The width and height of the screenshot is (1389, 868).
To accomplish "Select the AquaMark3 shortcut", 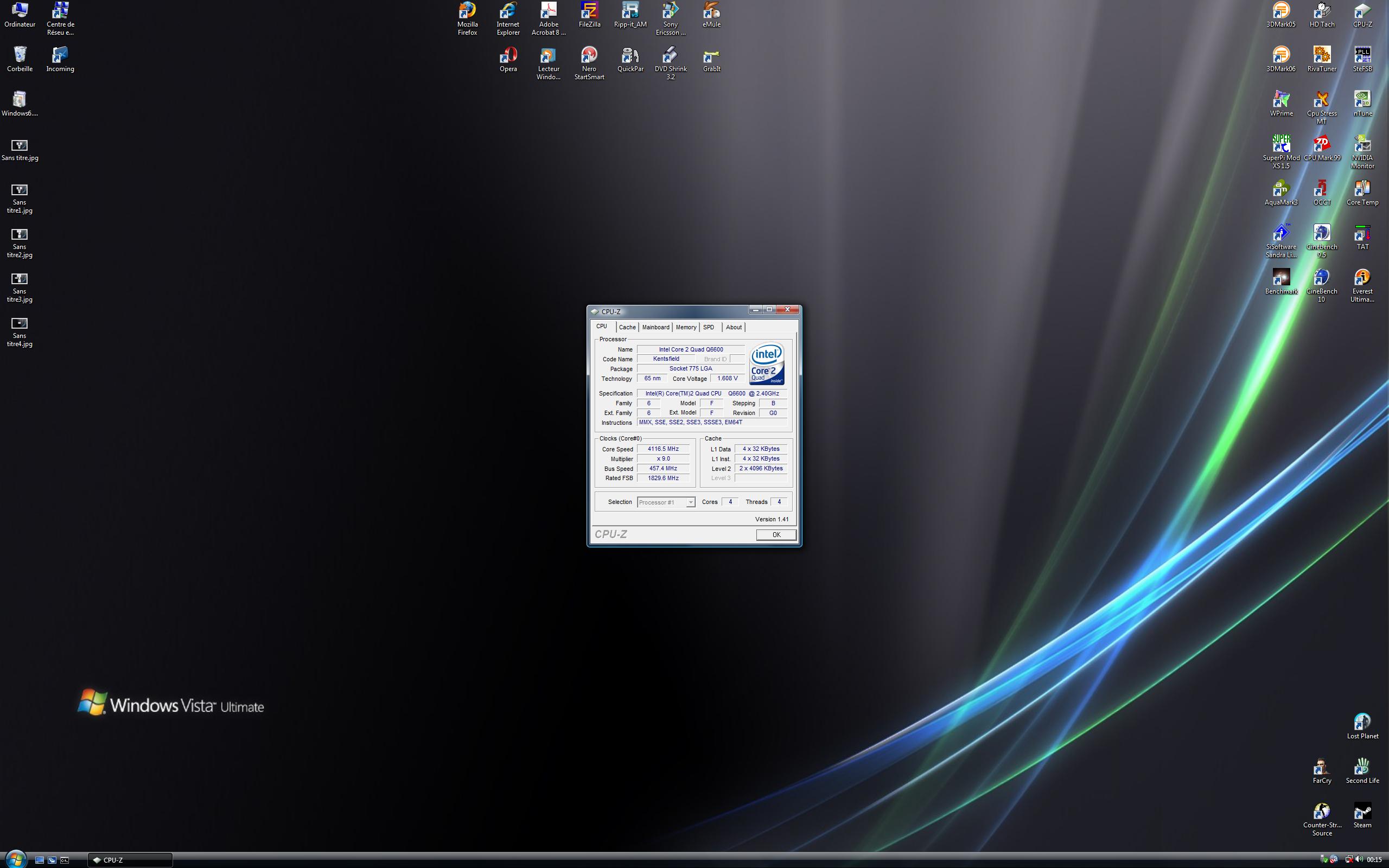I will click(x=1281, y=193).
